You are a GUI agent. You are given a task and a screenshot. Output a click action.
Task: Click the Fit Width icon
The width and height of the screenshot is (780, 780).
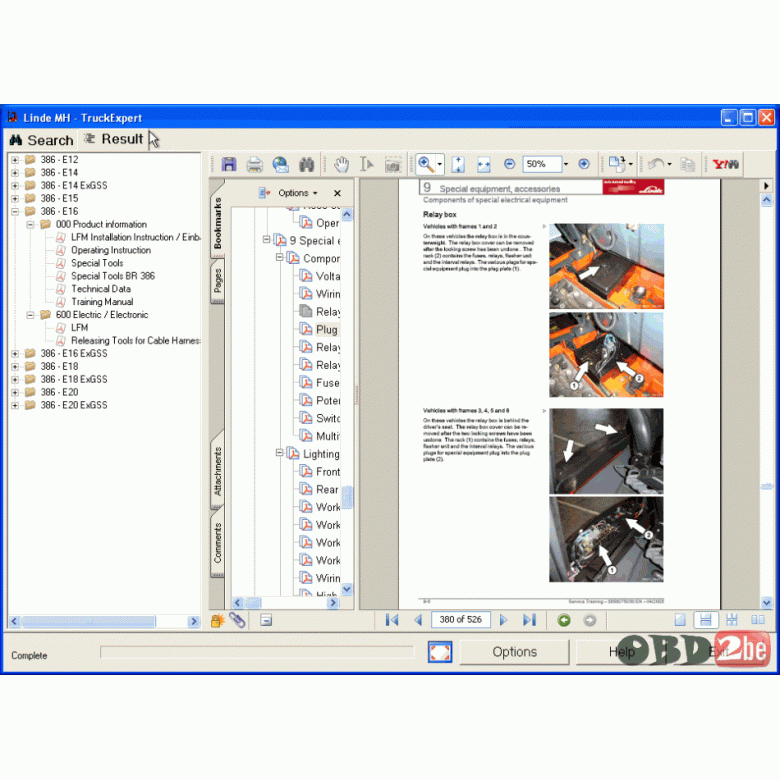[484, 164]
